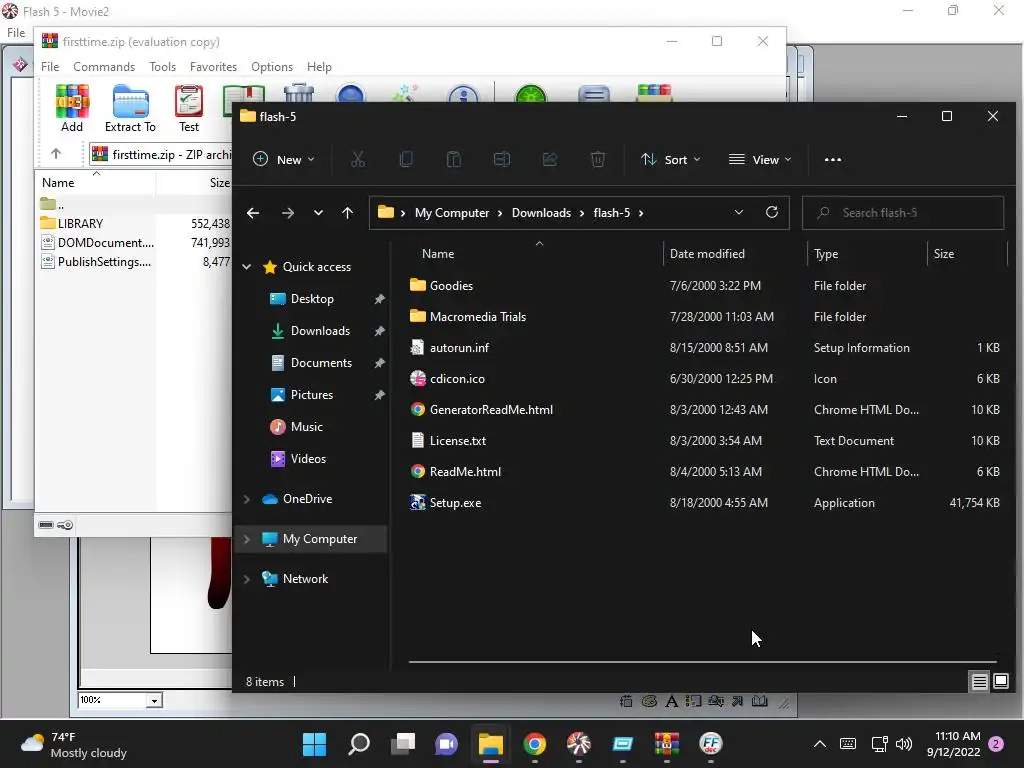
Task: Select Pictures in Quick access
Action: coord(312,394)
